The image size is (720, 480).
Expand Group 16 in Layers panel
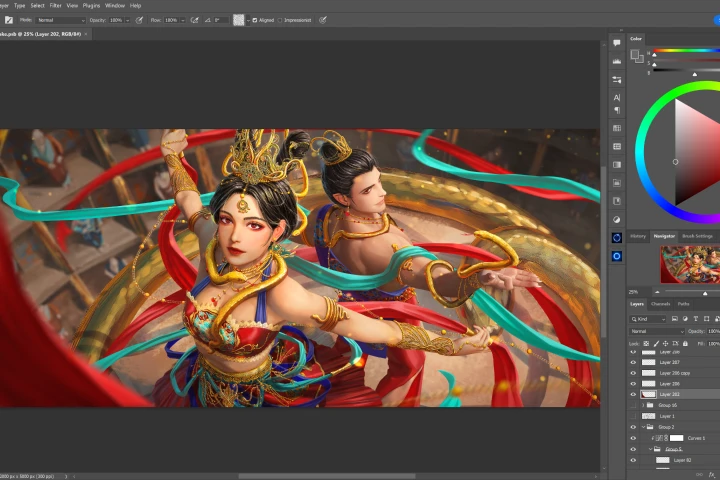(x=643, y=405)
